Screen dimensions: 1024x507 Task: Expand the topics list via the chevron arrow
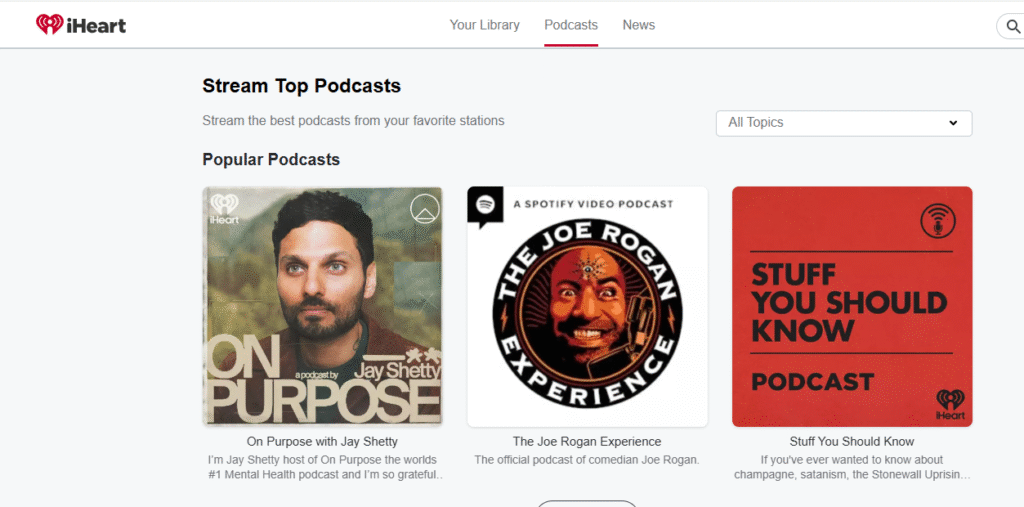pos(953,123)
